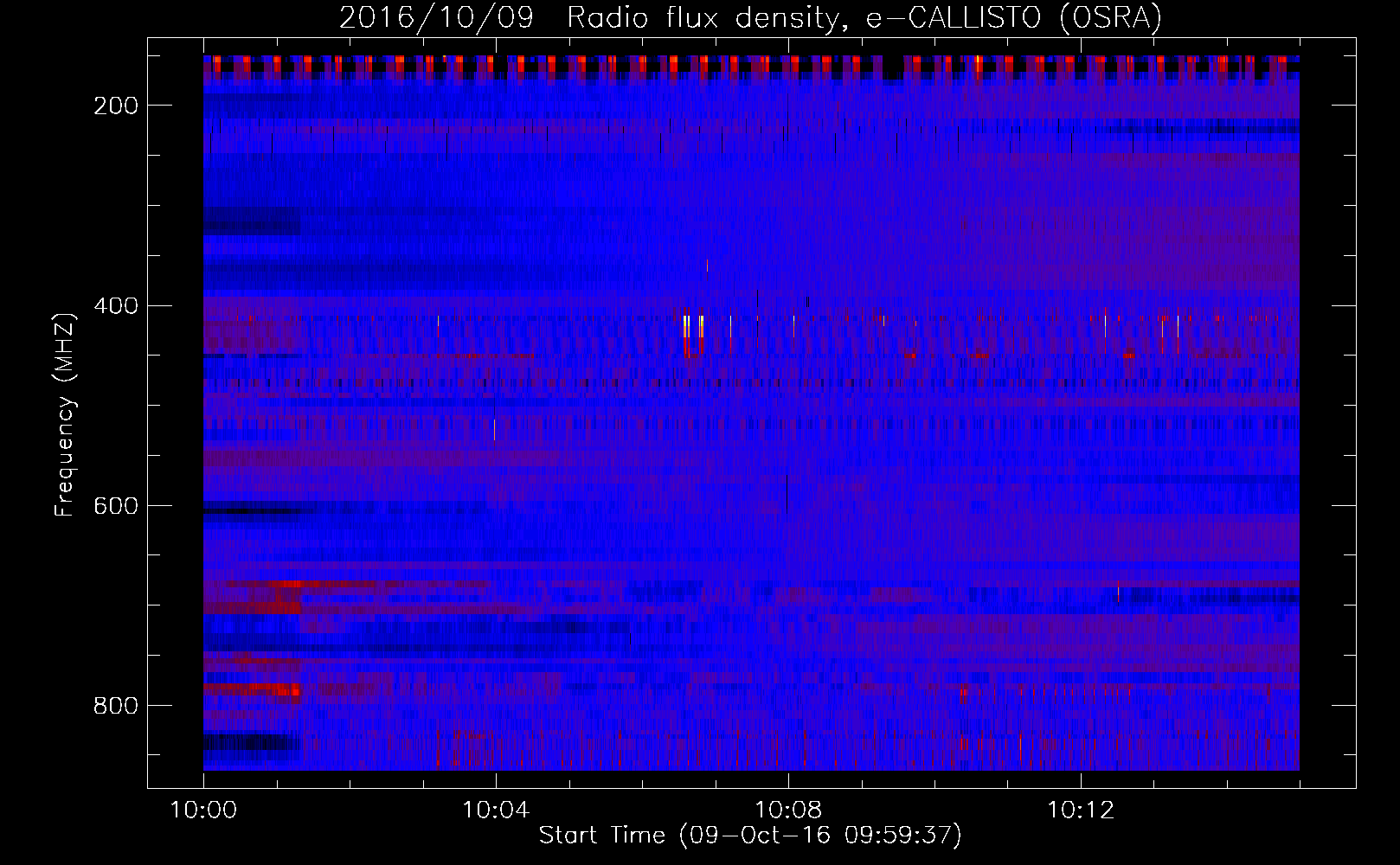Click the 10:00 time tick label
The image size is (1400, 865).
[203, 811]
